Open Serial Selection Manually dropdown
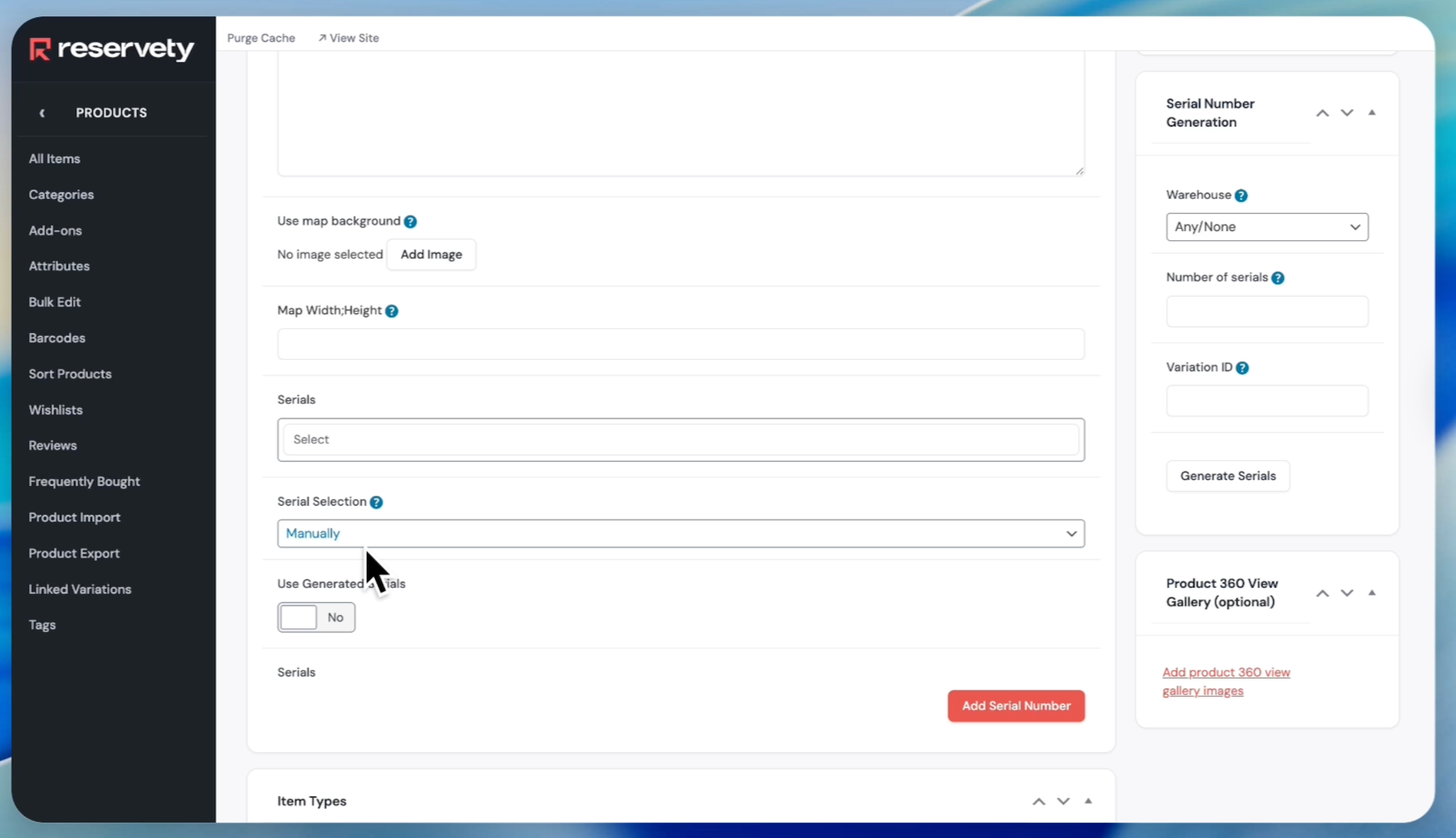Image resolution: width=1456 pixels, height=838 pixels. coord(681,533)
